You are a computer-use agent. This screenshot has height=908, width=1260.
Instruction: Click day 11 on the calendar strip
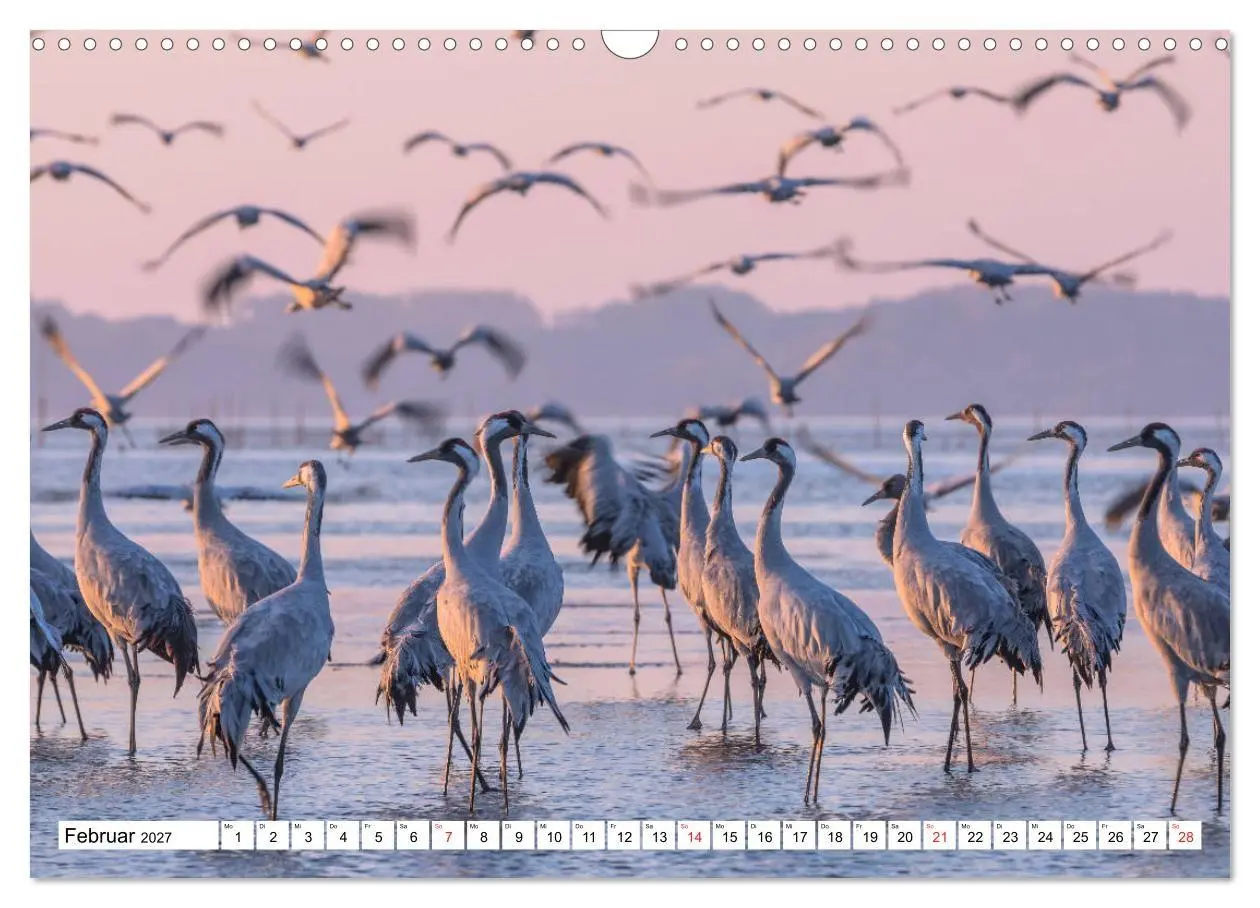[x=588, y=836]
